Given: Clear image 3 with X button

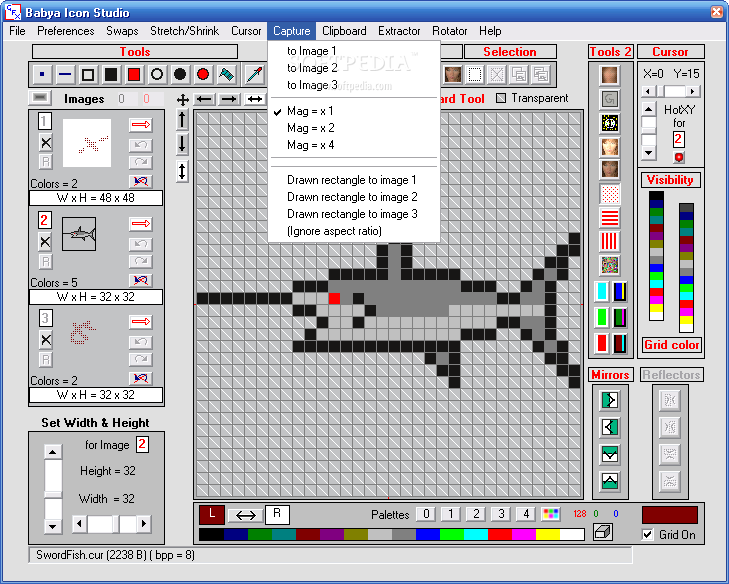Looking at the screenshot, I should 46,340.
